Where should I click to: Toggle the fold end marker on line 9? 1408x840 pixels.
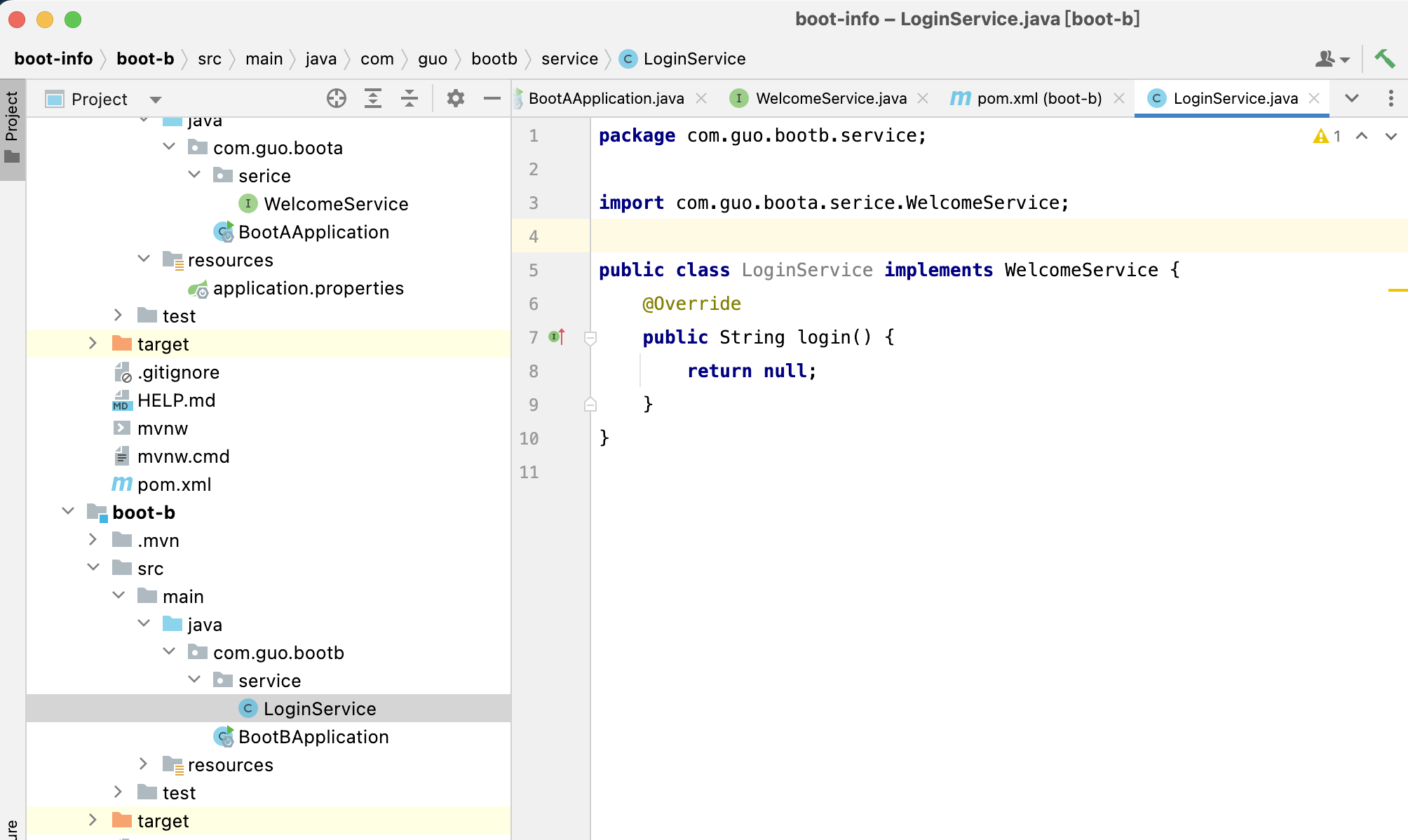(x=590, y=405)
